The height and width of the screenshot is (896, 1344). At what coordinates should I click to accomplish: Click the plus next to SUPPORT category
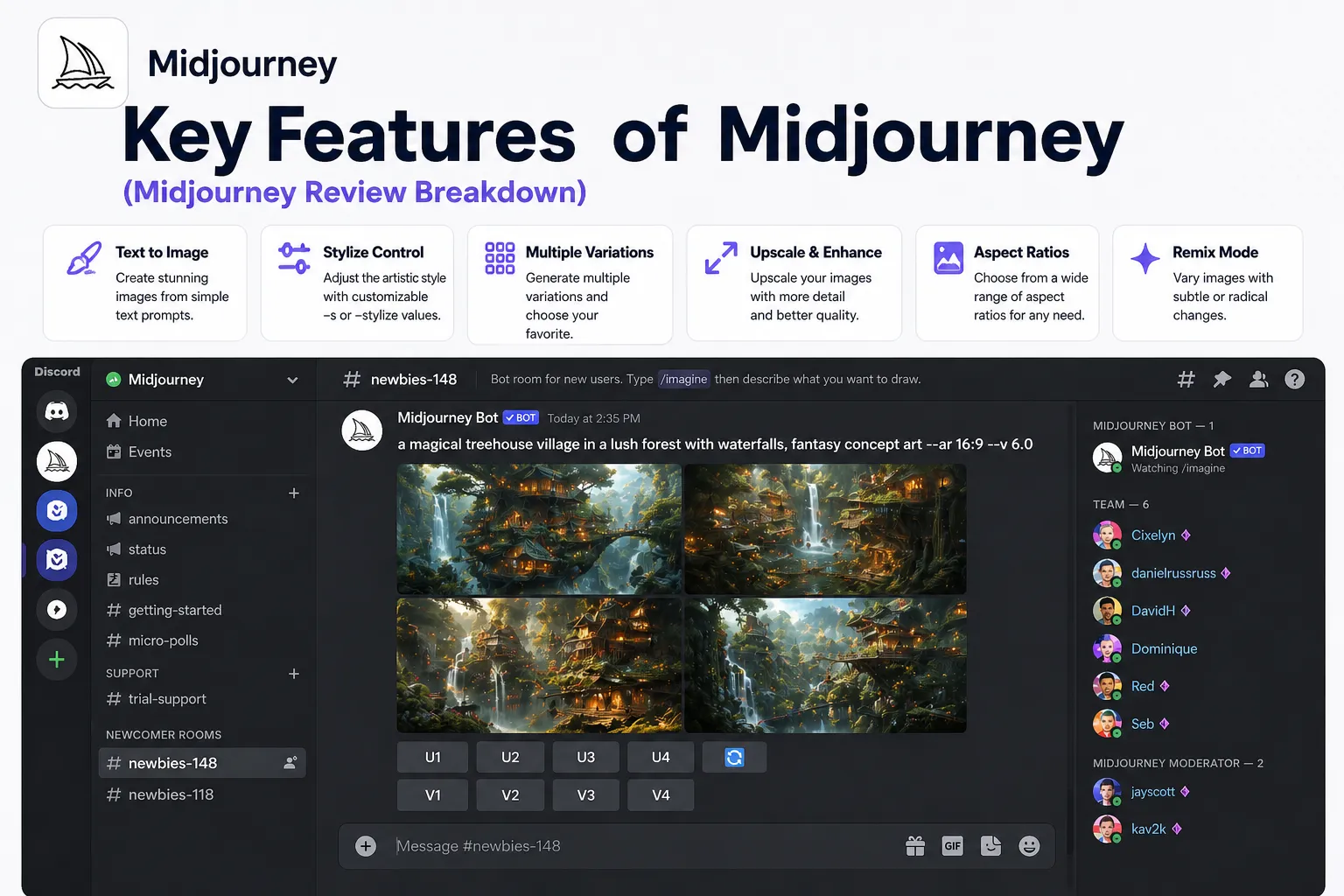tap(294, 674)
